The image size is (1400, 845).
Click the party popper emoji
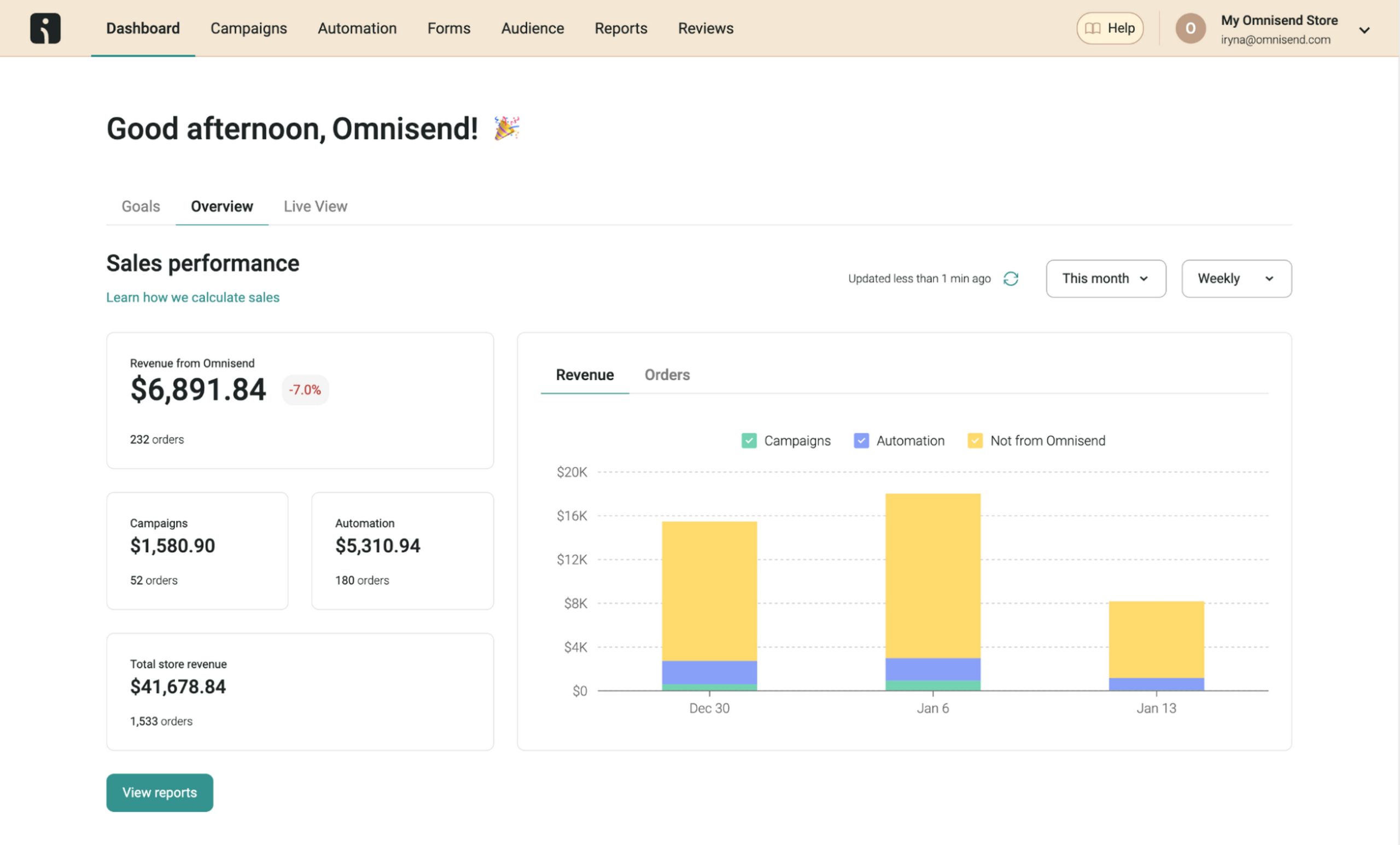pyautogui.click(x=506, y=128)
